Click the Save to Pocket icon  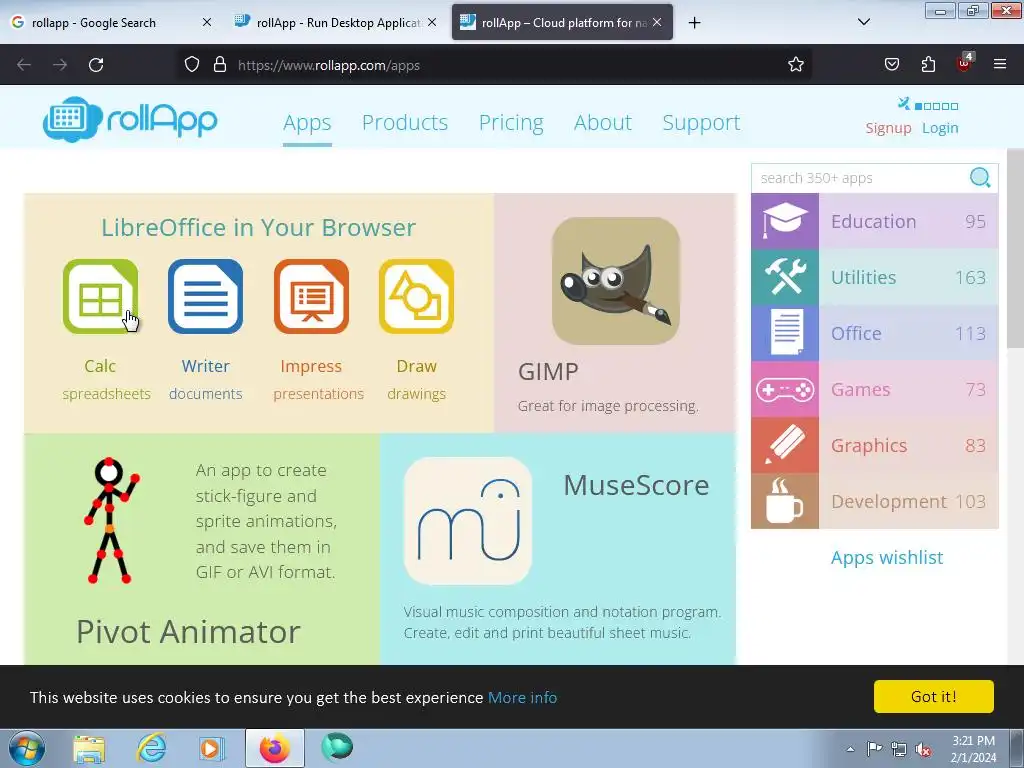(x=892, y=65)
